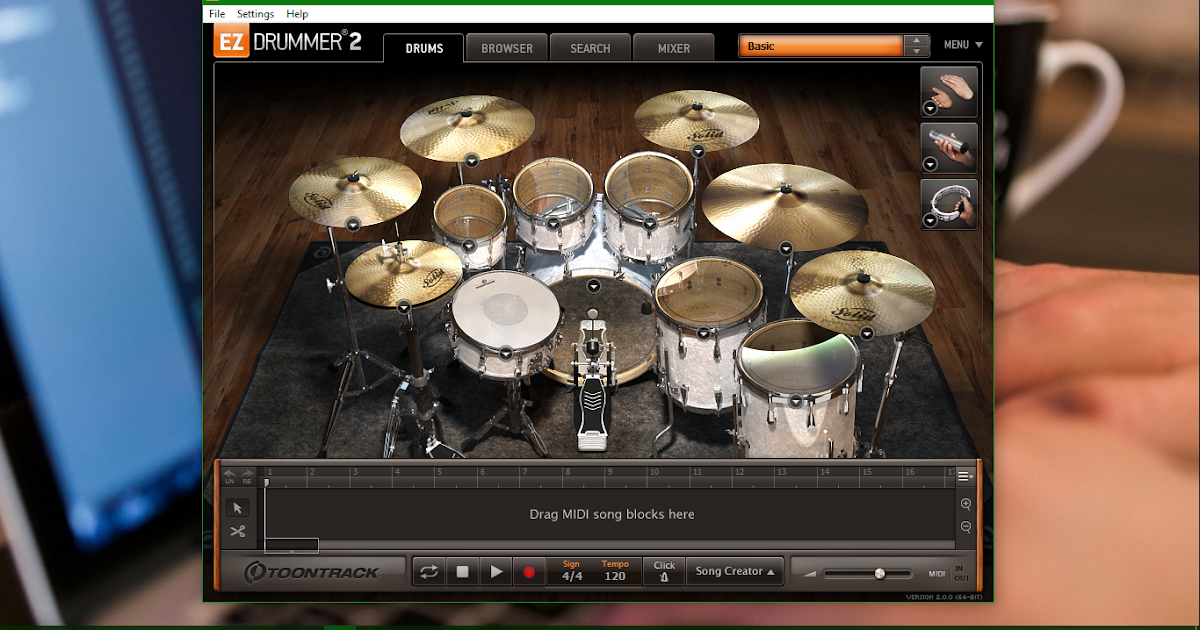The height and width of the screenshot is (630, 1200).
Task: Switch to the BROWSER tab
Action: [507, 48]
